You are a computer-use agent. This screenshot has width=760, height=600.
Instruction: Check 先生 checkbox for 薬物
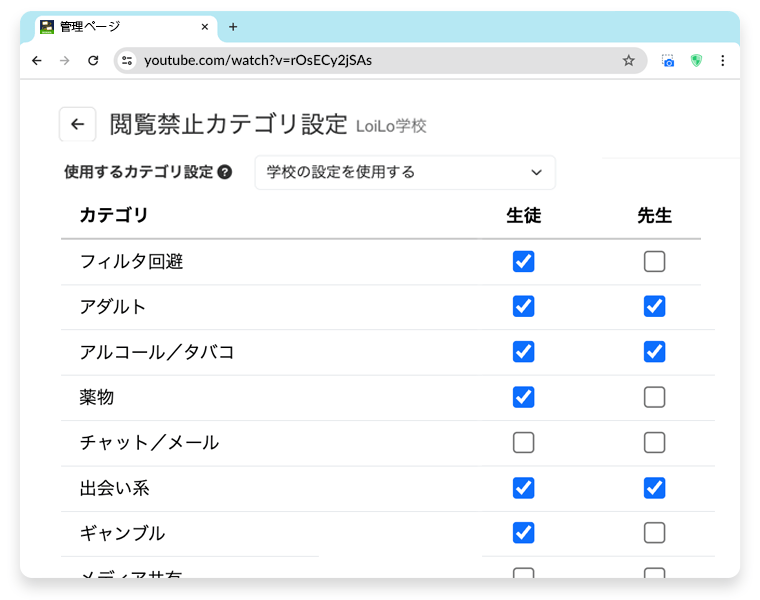[x=654, y=397]
